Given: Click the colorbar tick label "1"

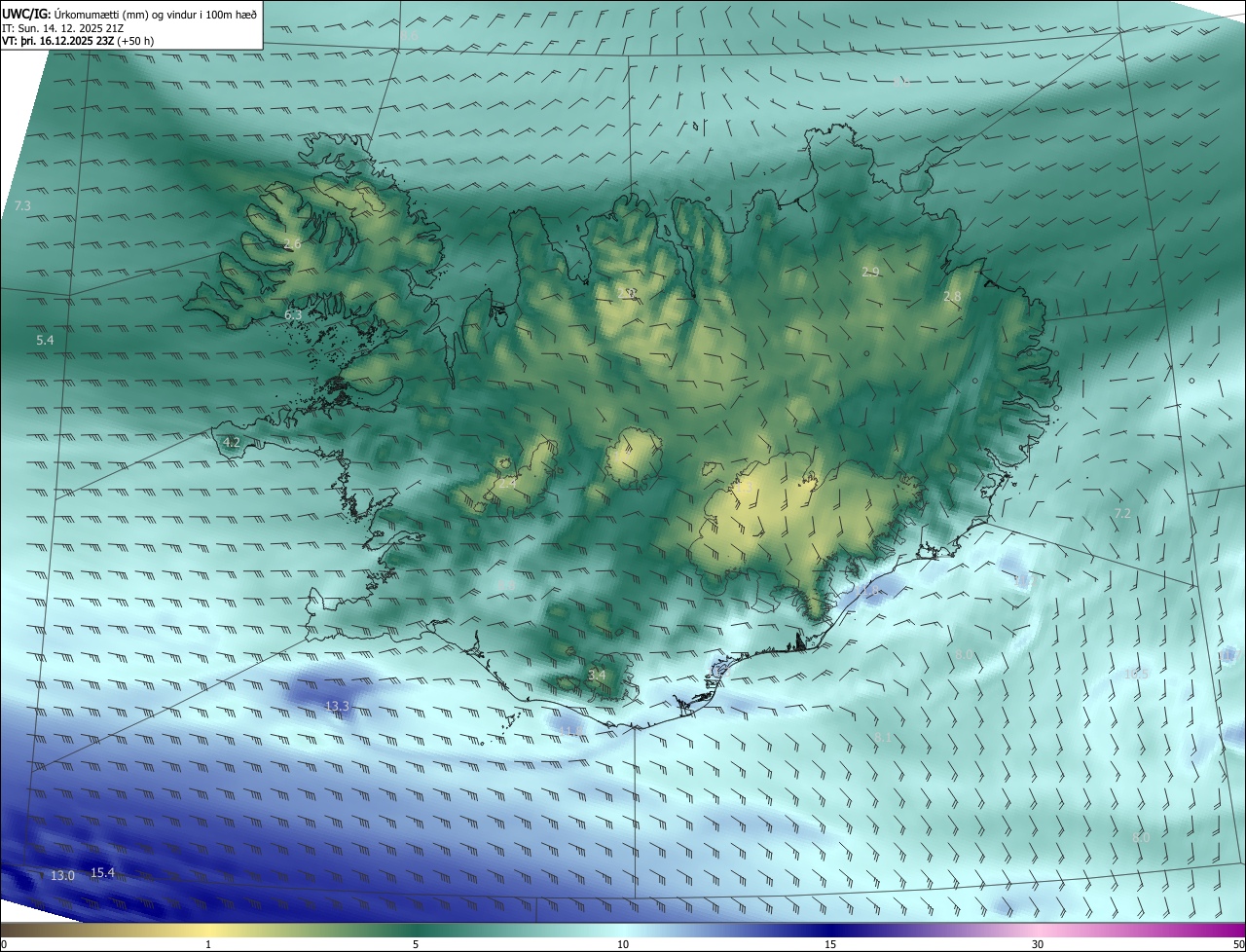Looking at the screenshot, I should point(208,944).
